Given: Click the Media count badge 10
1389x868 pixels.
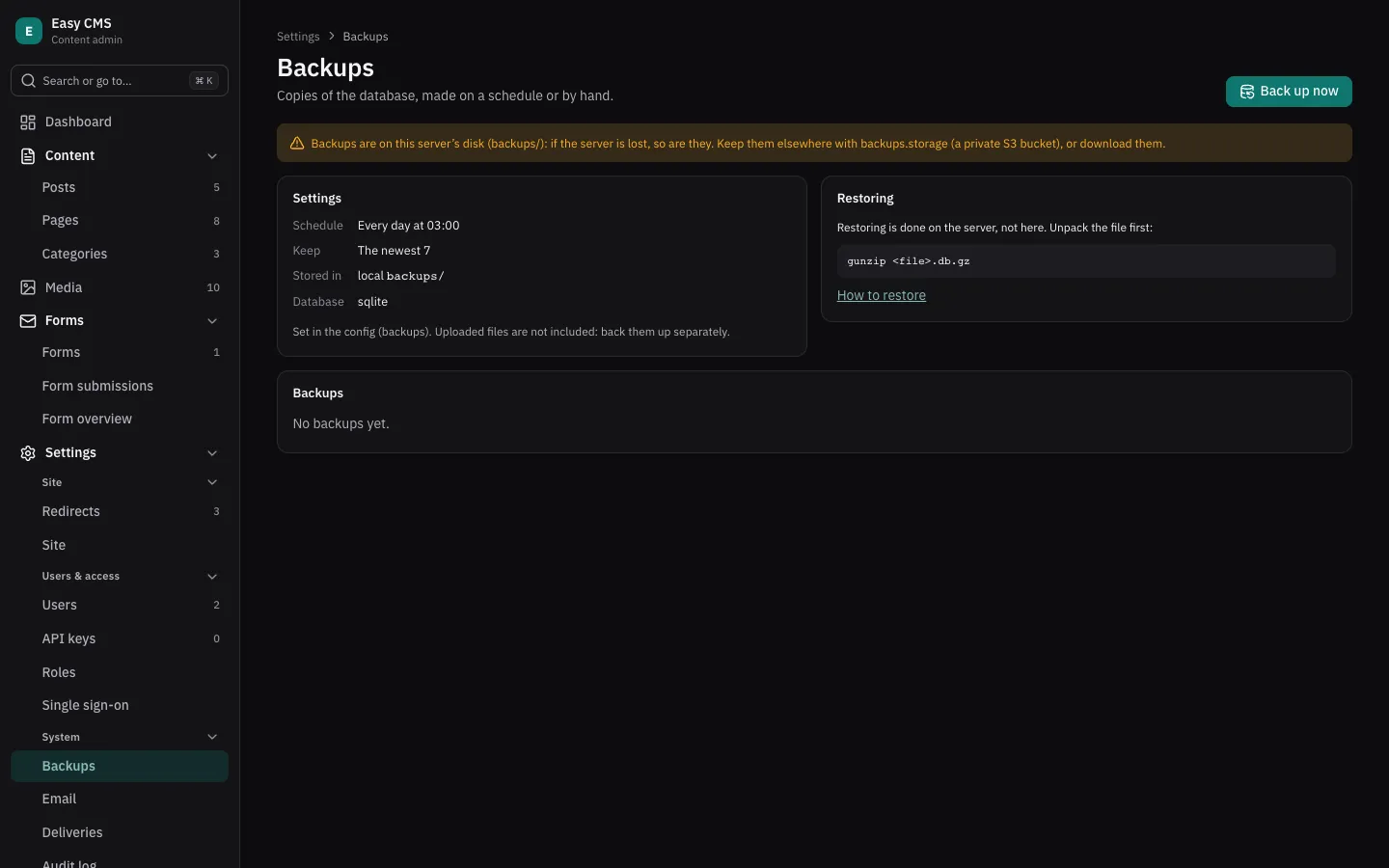Looking at the screenshot, I should [x=213, y=287].
